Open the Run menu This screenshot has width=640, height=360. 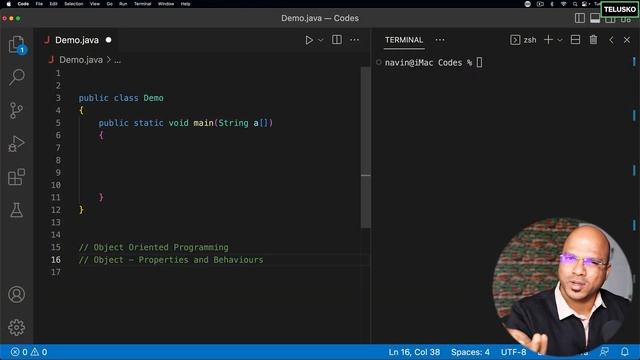[x=123, y=4]
